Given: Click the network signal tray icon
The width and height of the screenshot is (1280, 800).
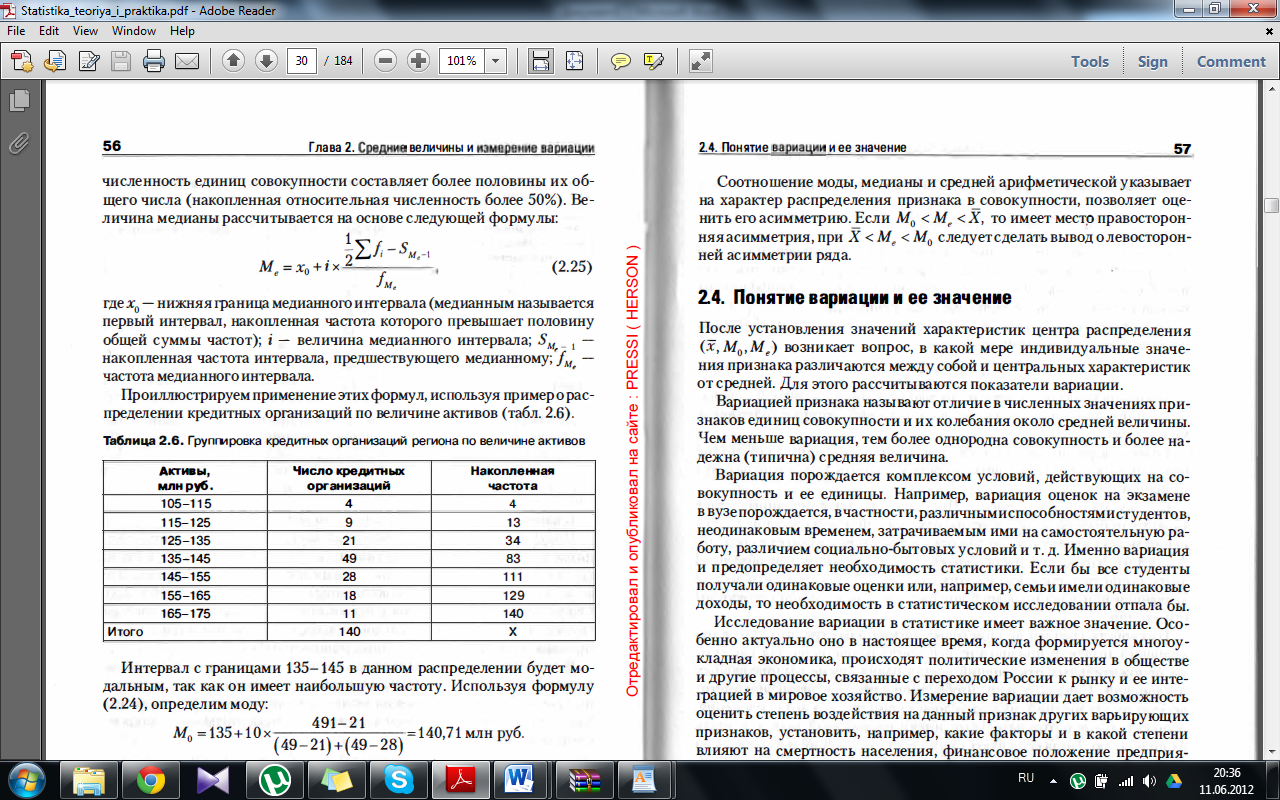Looking at the screenshot, I should coord(1126,780).
